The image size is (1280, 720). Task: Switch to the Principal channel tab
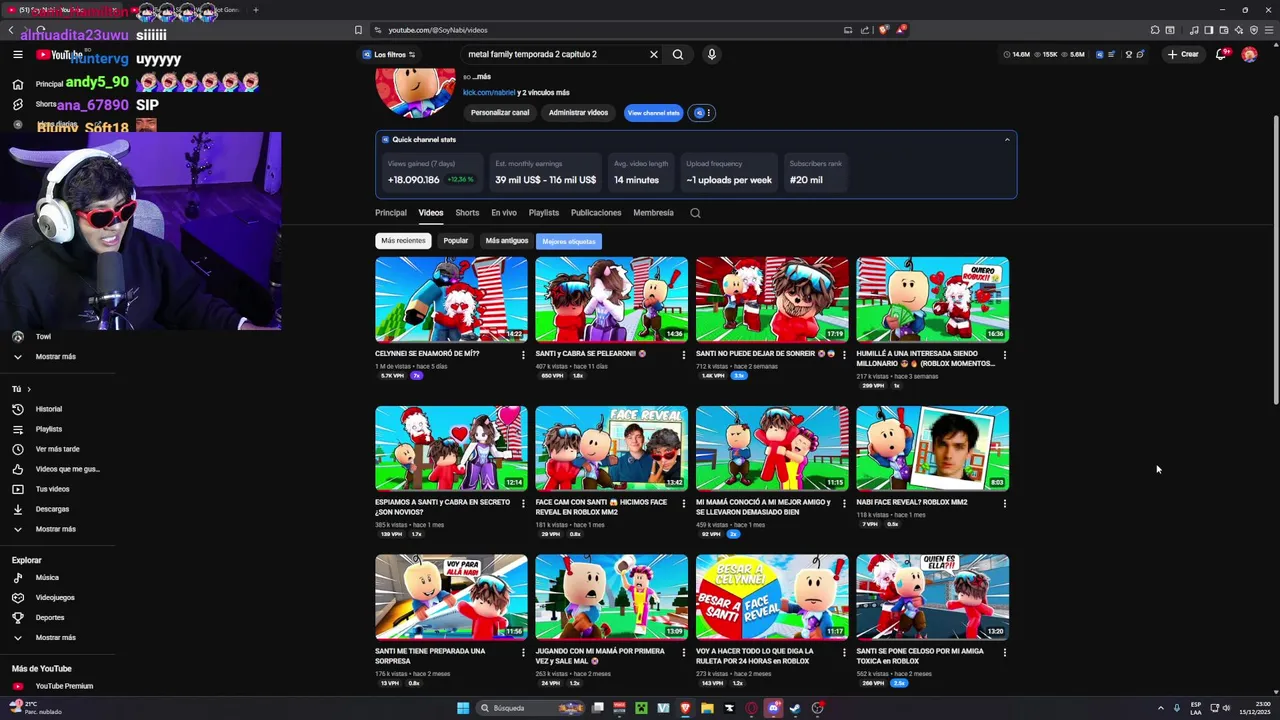(391, 213)
